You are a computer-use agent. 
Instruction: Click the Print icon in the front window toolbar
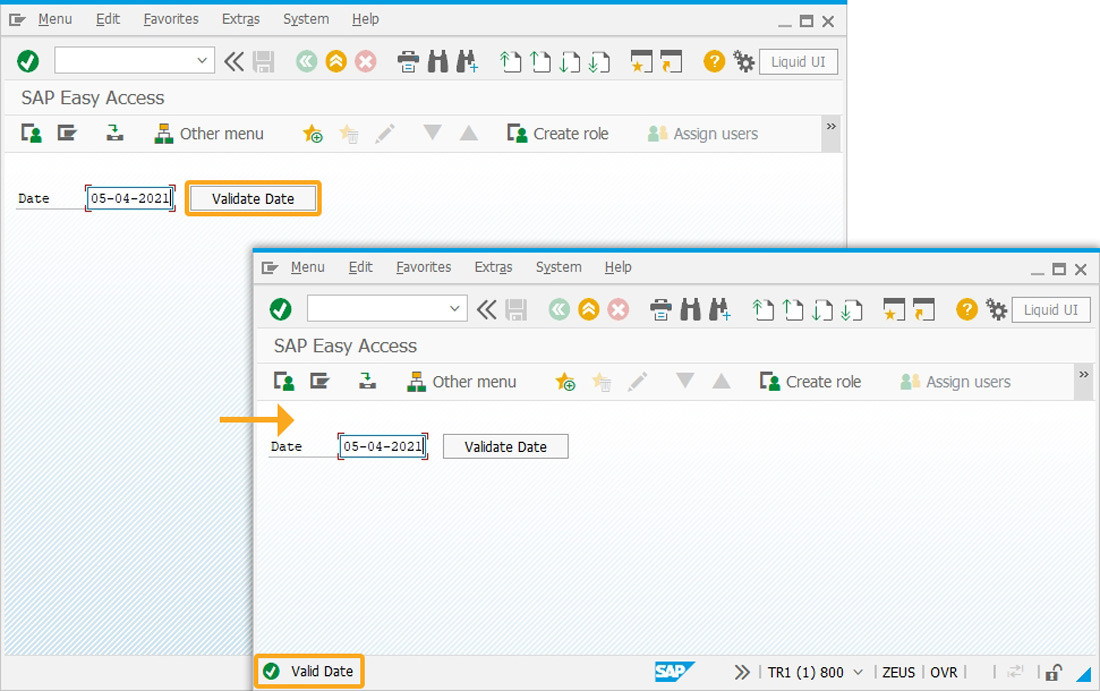coord(660,309)
